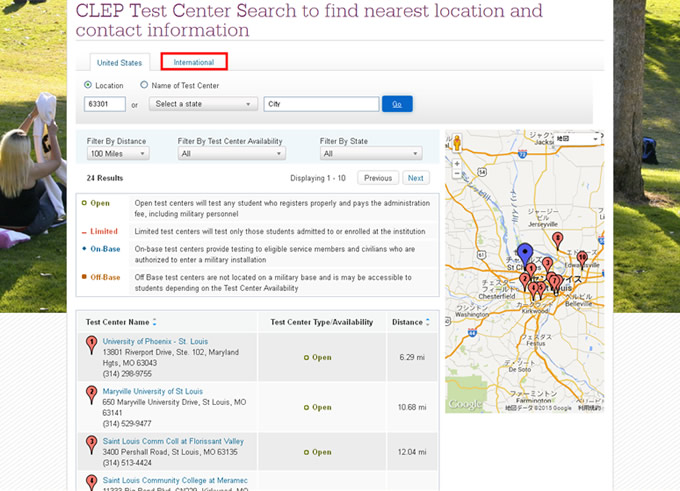Click phone number (314) 529-9477
The image size is (680, 491).
point(127,424)
